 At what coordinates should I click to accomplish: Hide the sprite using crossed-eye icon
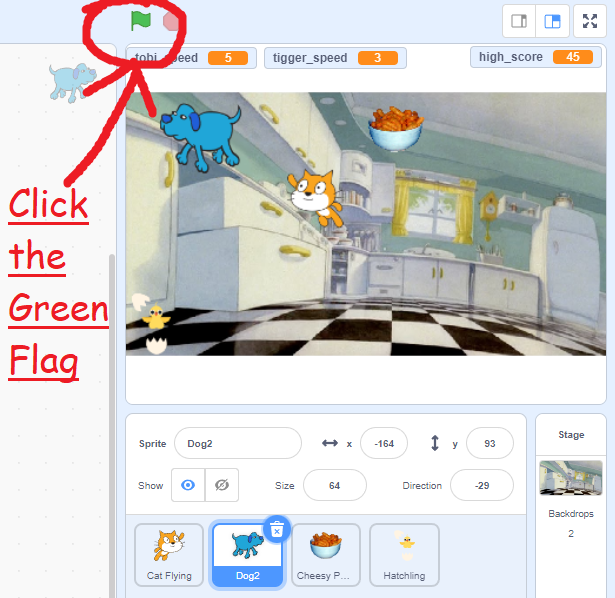[222, 485]
